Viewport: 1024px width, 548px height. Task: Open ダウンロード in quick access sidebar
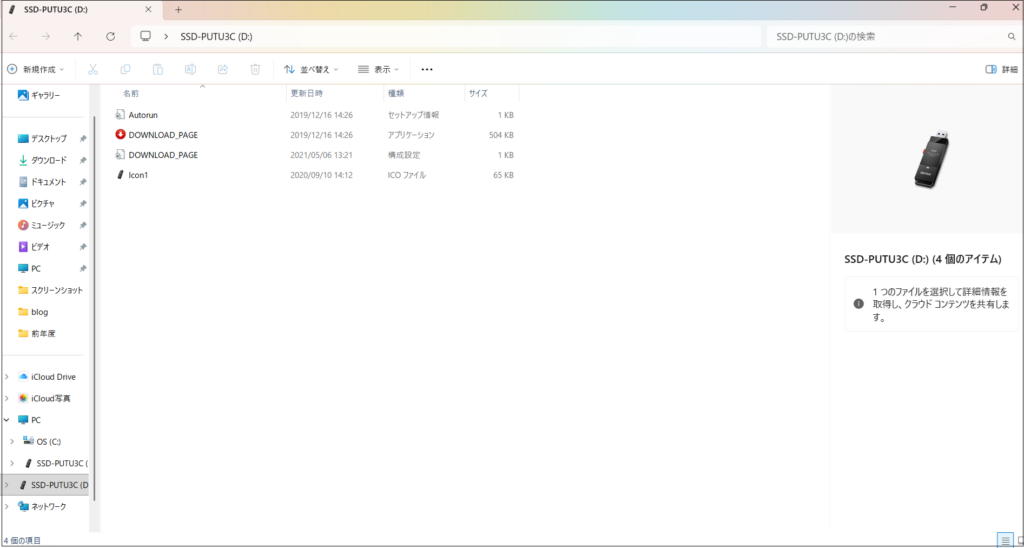48,160
